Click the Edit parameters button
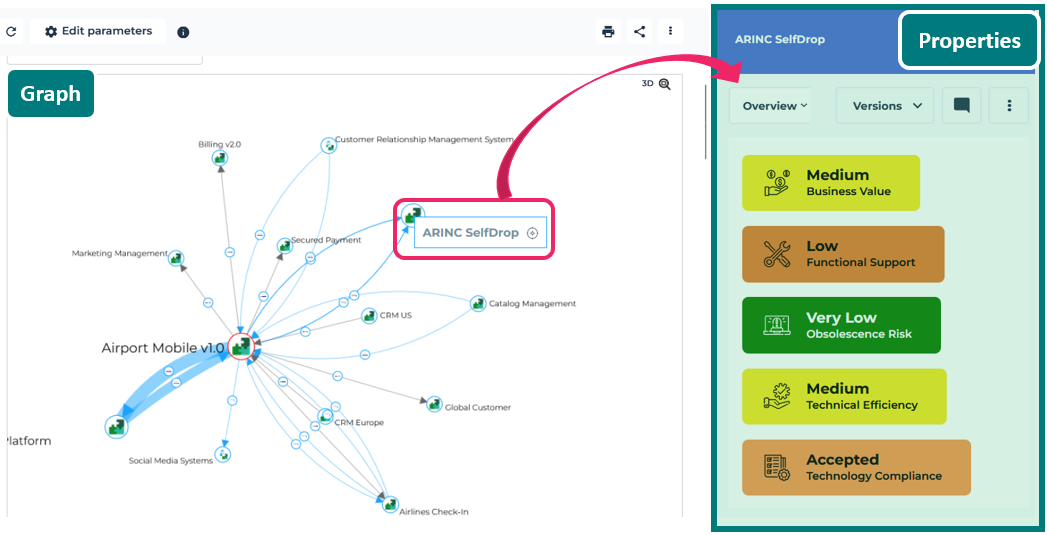 point(98,31)
